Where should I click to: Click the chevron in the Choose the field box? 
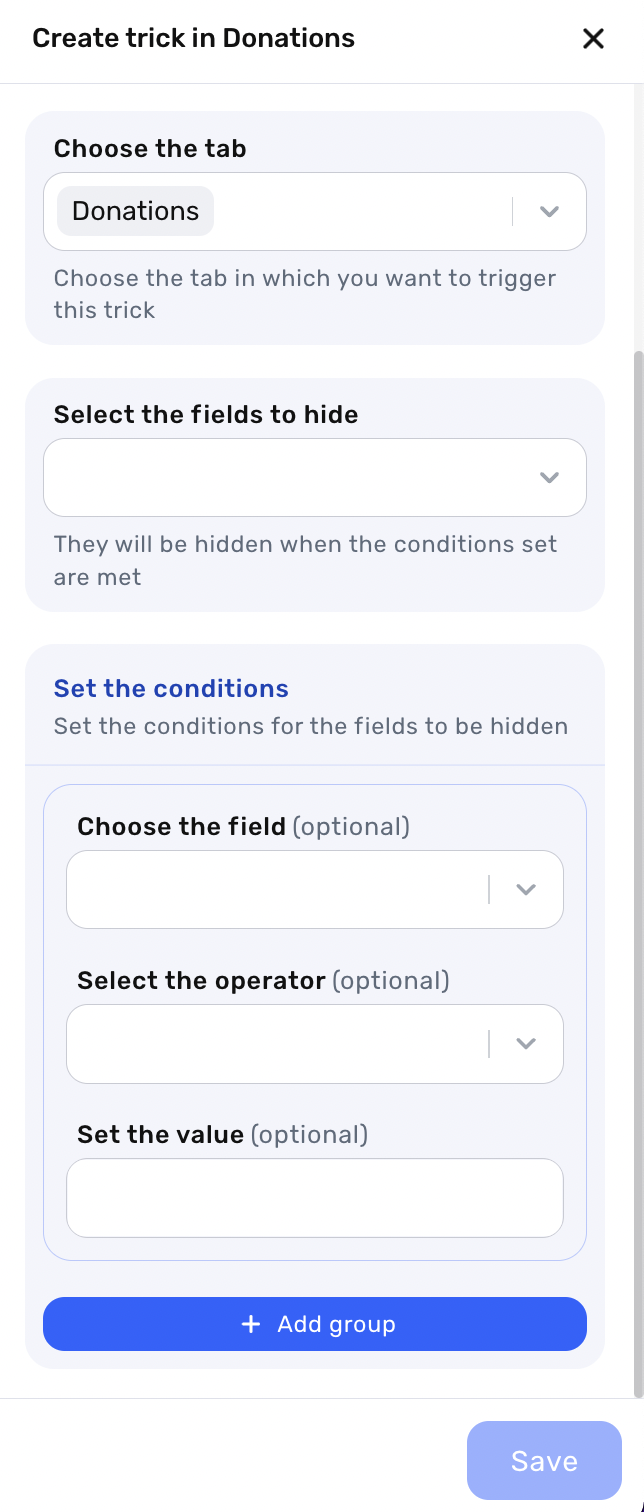pyautogui.click(x=526, y=890)
